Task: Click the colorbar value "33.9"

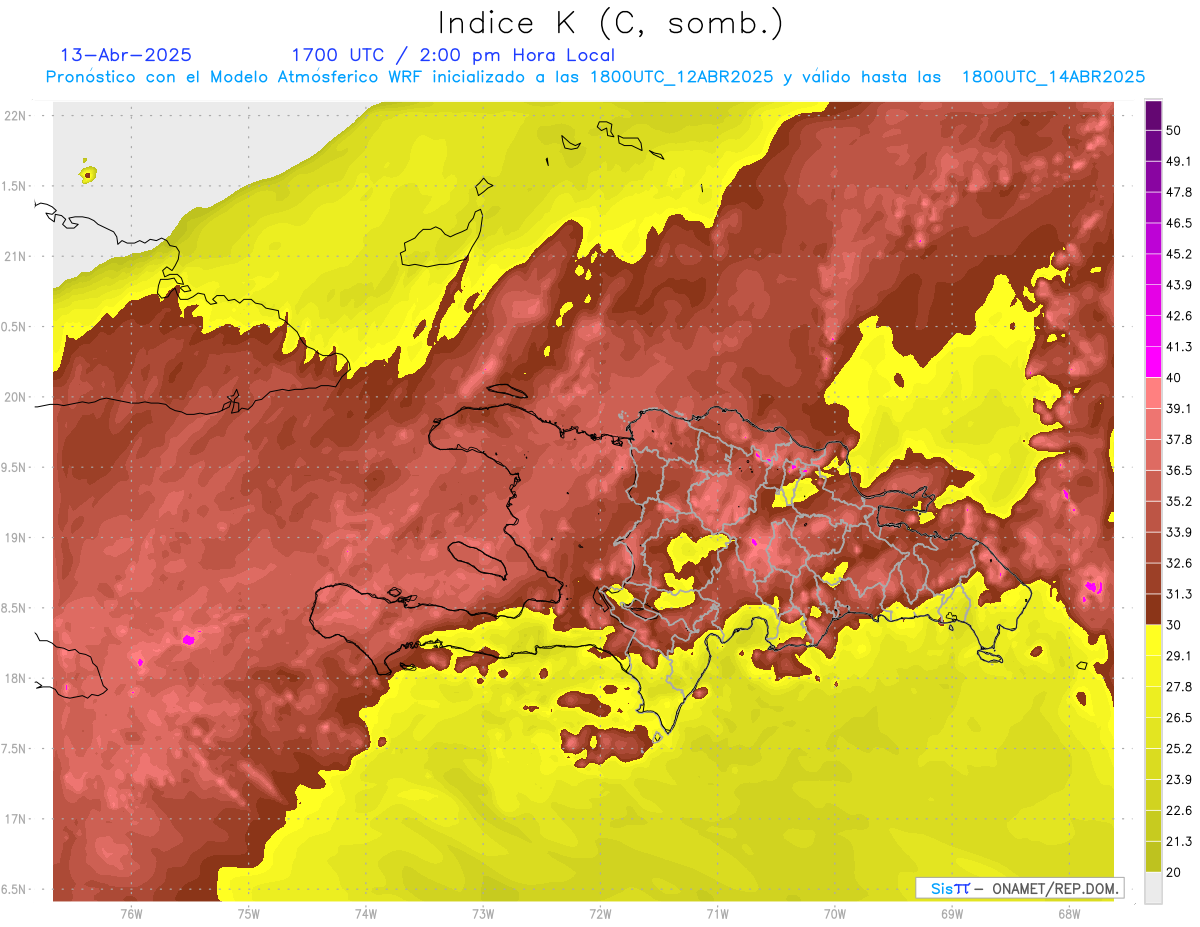Action: [x=1179, y=532]
